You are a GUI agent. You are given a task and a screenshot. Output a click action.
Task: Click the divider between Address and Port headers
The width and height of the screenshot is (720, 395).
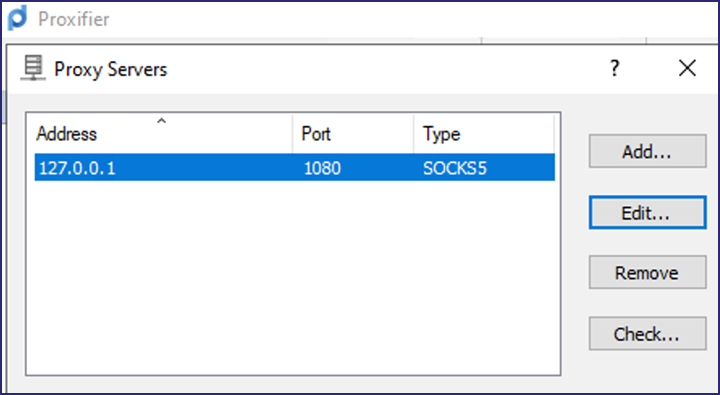pyautogui.click(x=292, y=134)
